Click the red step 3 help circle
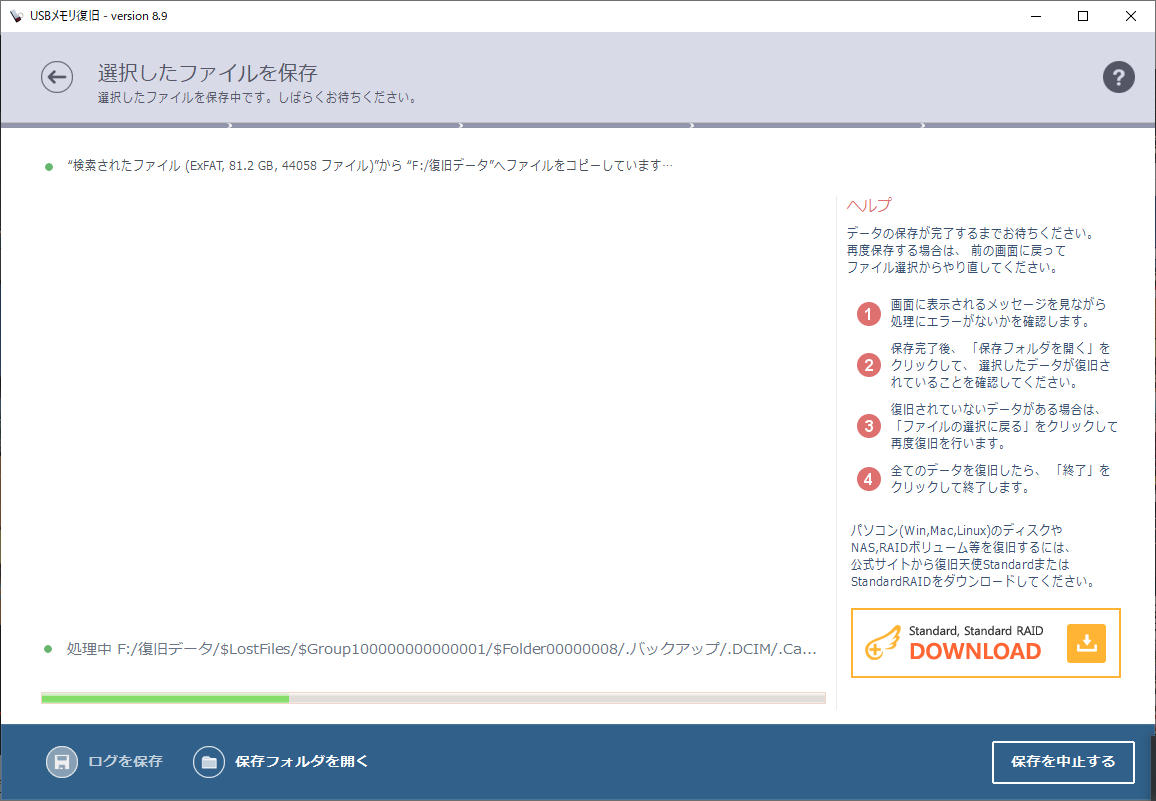Screen dimensions: 1156x801 [x=868, y=426]
